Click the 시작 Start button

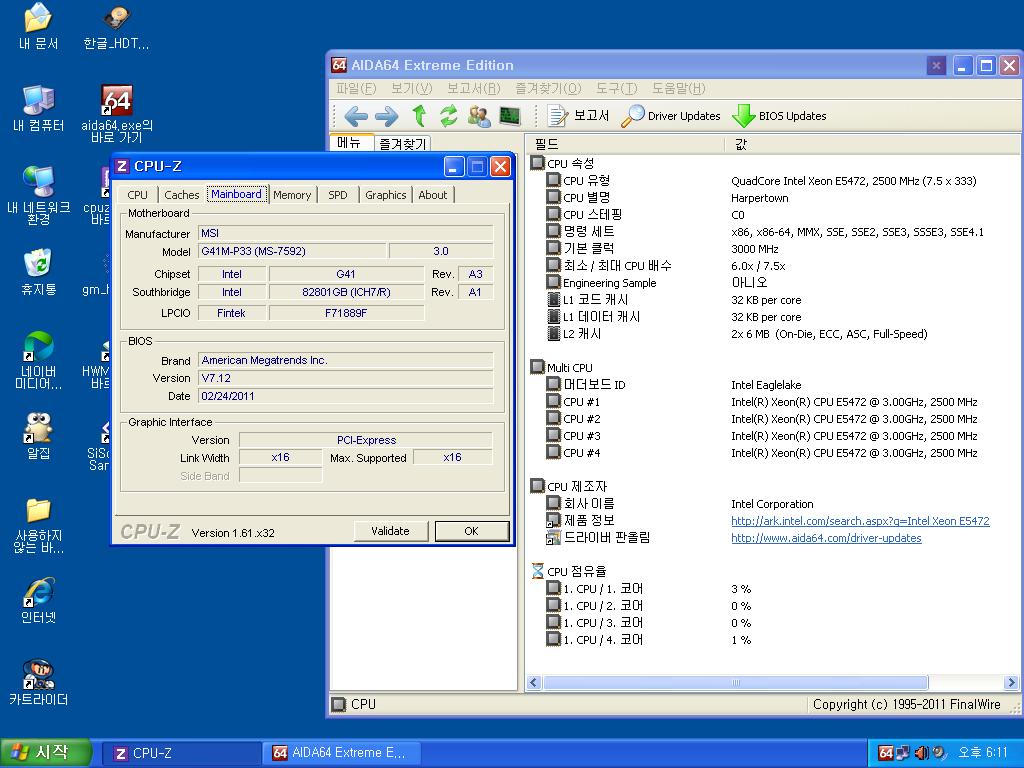[45, 752]
